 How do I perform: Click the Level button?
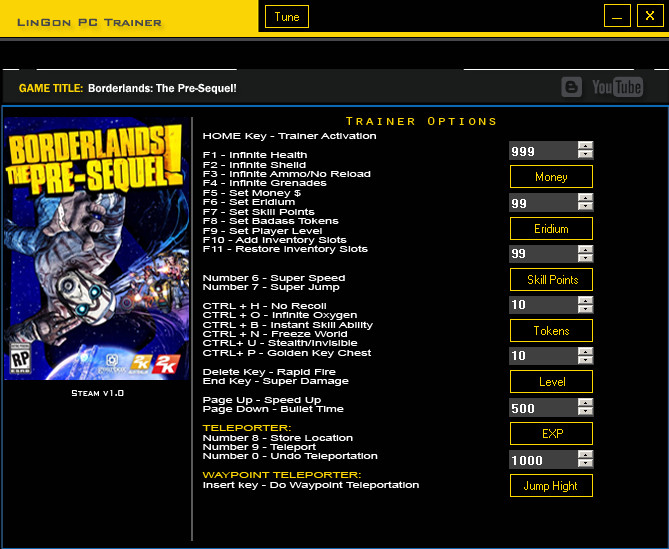[x=551, y=382]
